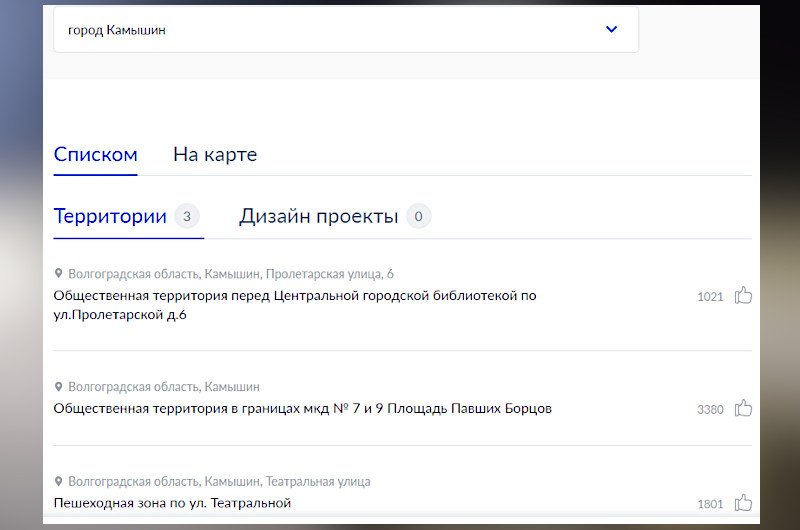Click the Территории count badge 3

click(187, 216)
